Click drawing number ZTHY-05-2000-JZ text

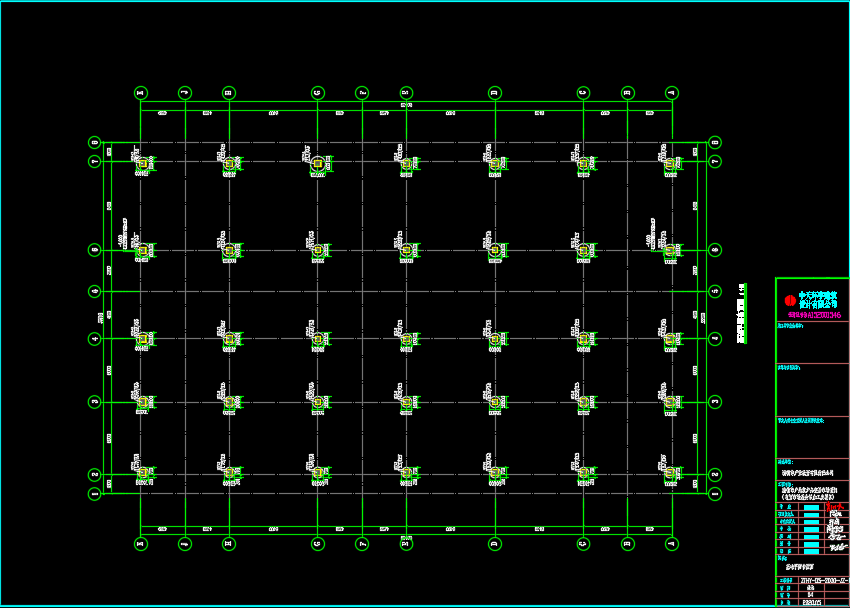point(824,580)
